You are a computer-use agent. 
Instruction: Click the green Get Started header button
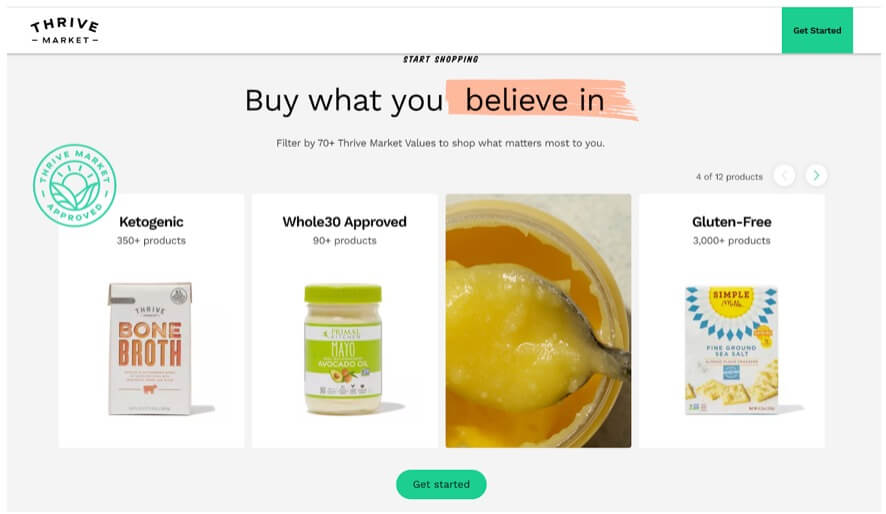pos(817,31)
